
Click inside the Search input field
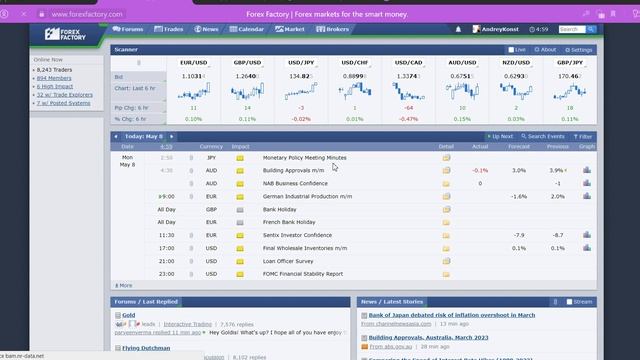(572, 29)
